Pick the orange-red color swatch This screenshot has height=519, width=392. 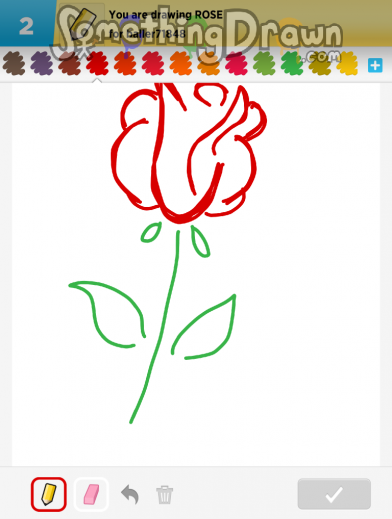pyautogui.click(x=125, y=63)
